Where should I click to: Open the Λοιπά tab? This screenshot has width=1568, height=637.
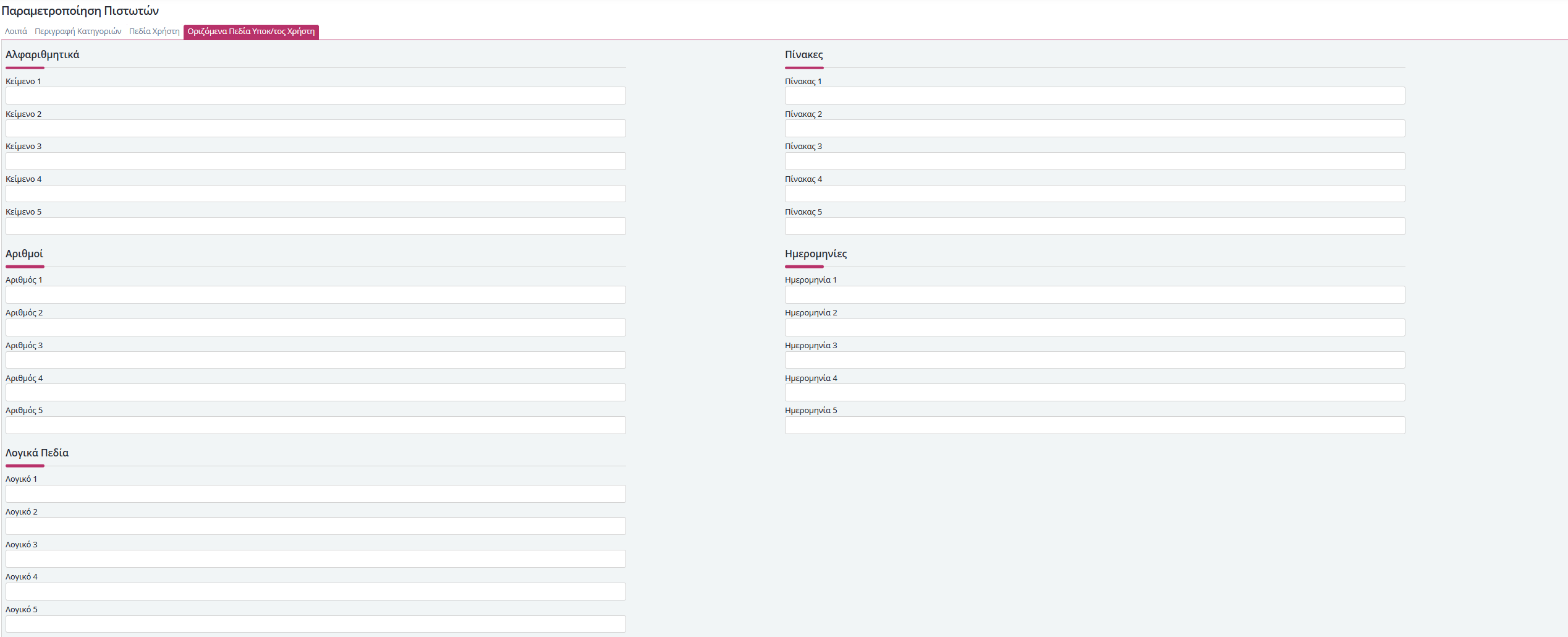click(16, 32)
